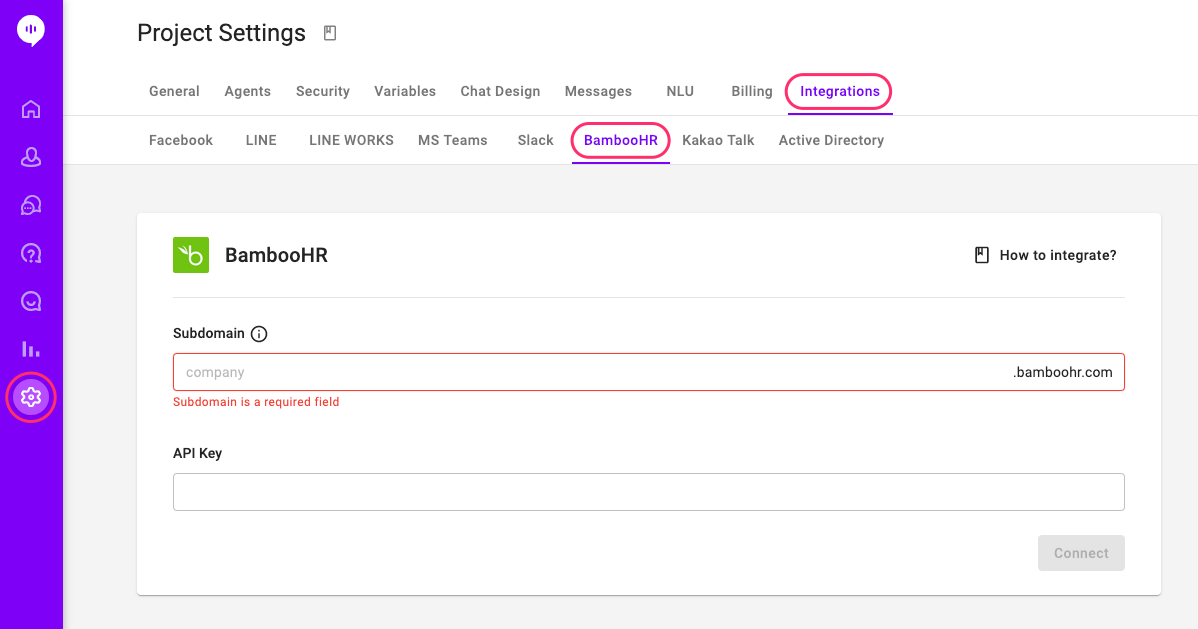1198x629 pixels.
Task: Open the Home icon in the sidebar
Action: (31, 109)
